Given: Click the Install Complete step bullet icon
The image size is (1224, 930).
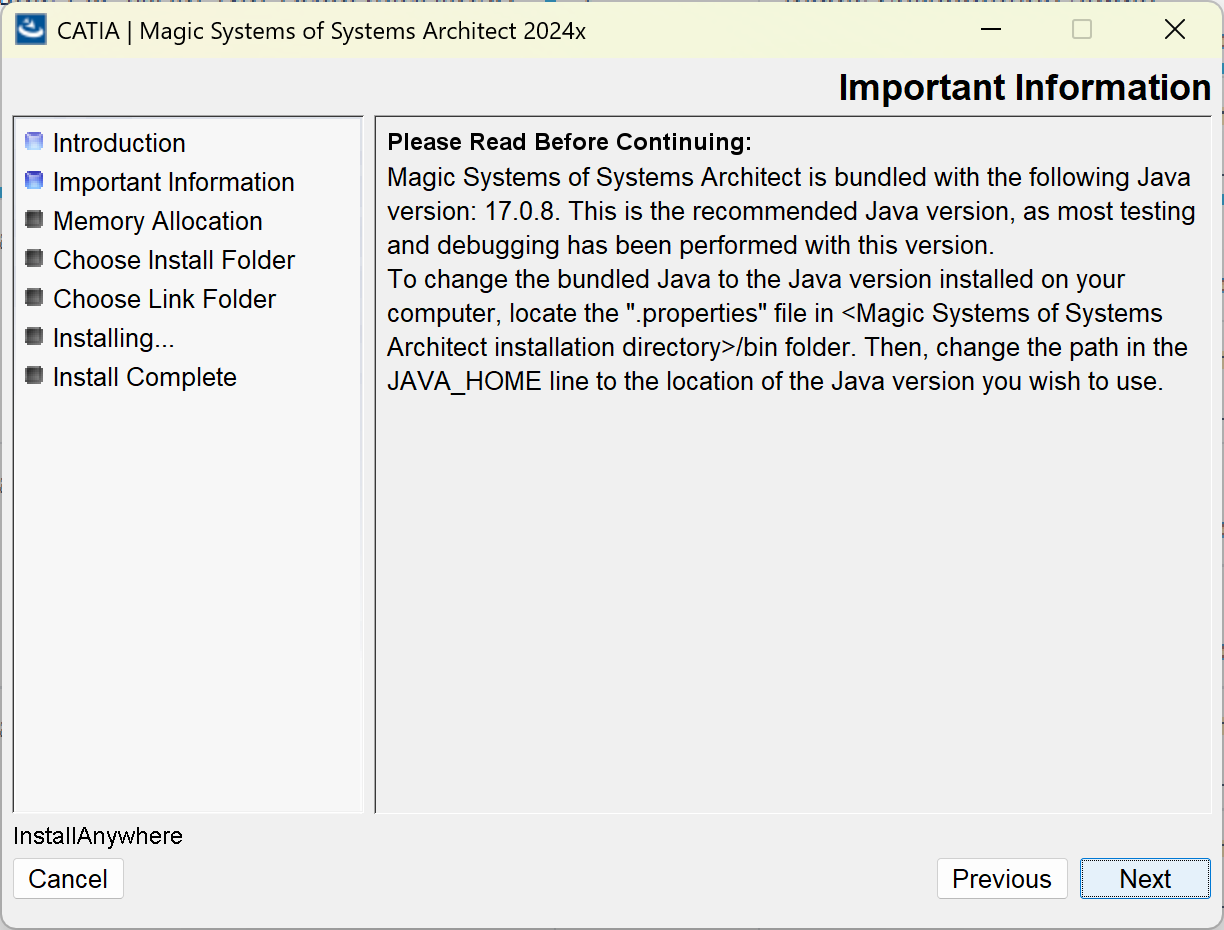Looking at the screenshot, I should pyautogui.click(x=35, y=376).
